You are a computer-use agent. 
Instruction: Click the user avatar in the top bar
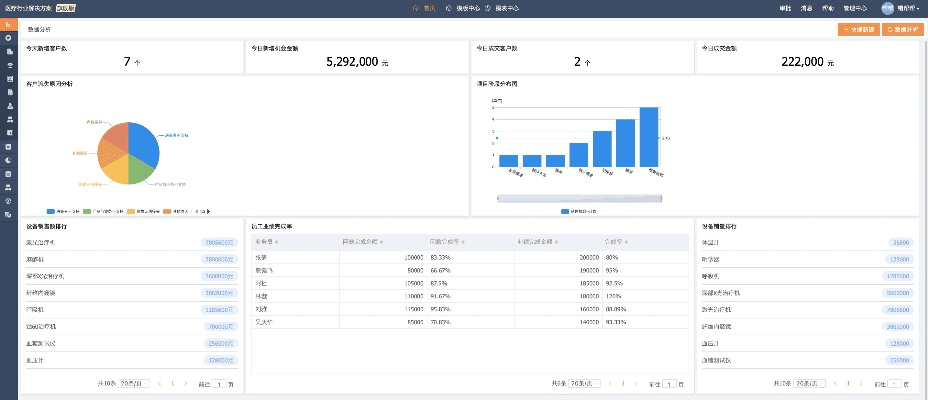(887, 8)
